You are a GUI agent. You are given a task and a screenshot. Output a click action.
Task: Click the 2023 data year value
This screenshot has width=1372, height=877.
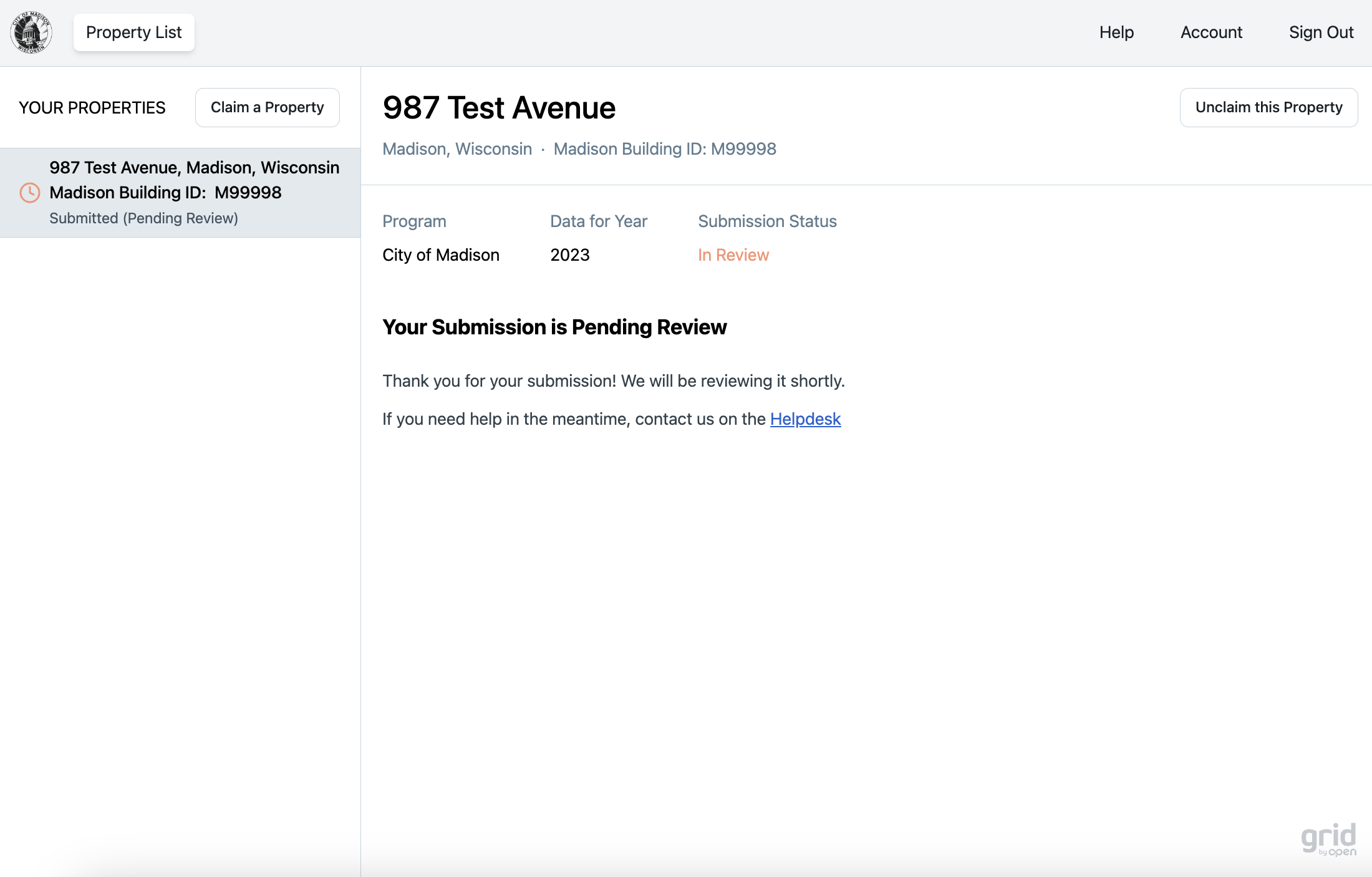point(569,255)
